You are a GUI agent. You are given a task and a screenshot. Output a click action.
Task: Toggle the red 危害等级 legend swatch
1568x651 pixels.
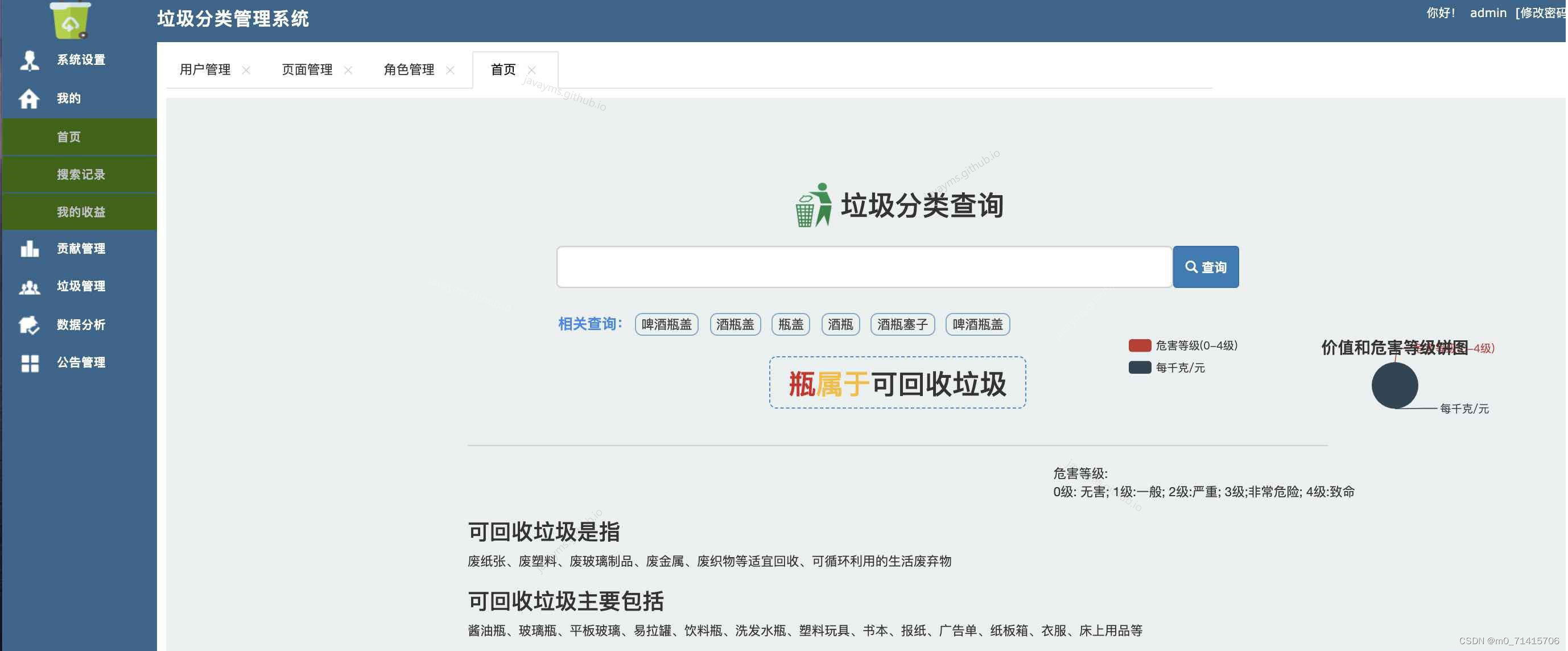[x=1140, y=345]
